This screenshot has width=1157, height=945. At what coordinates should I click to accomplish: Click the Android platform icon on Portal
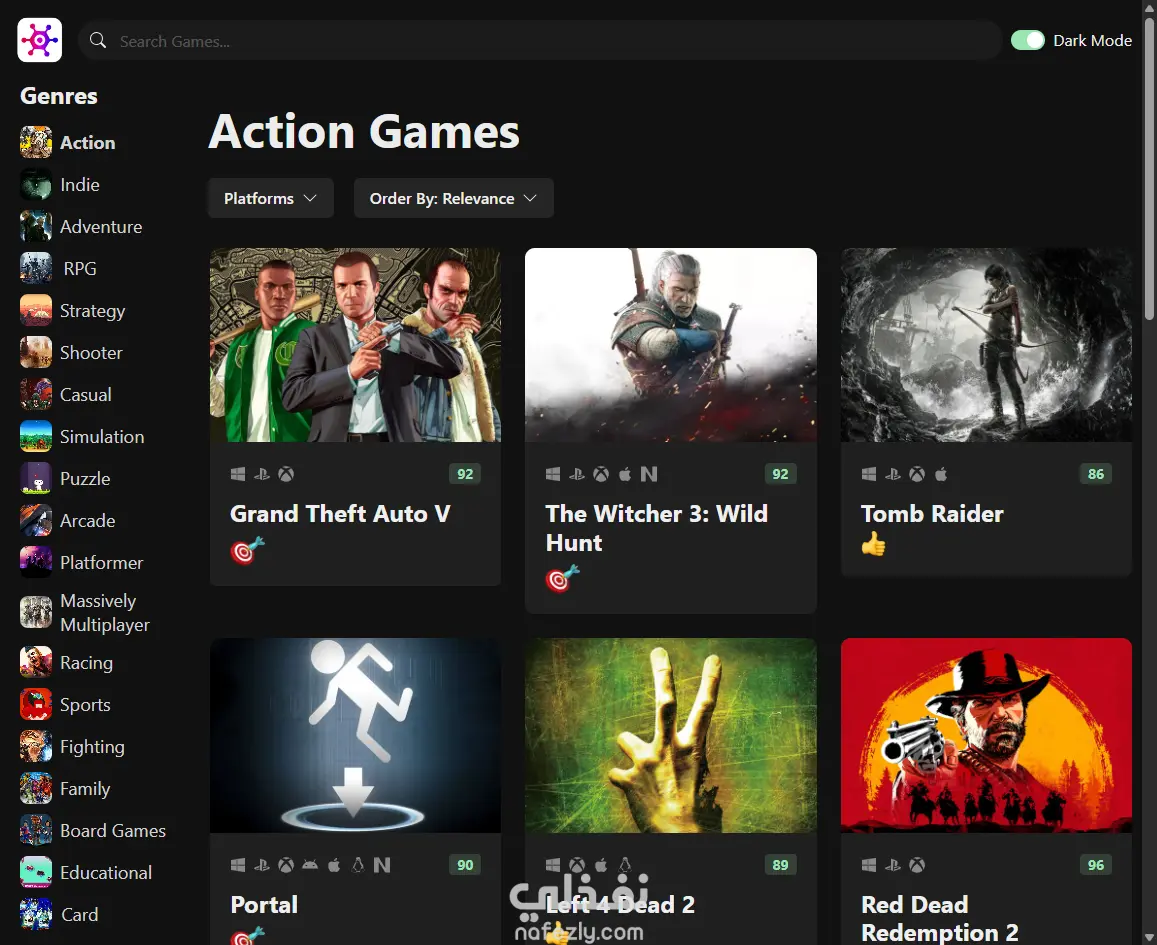coord(310,865)
